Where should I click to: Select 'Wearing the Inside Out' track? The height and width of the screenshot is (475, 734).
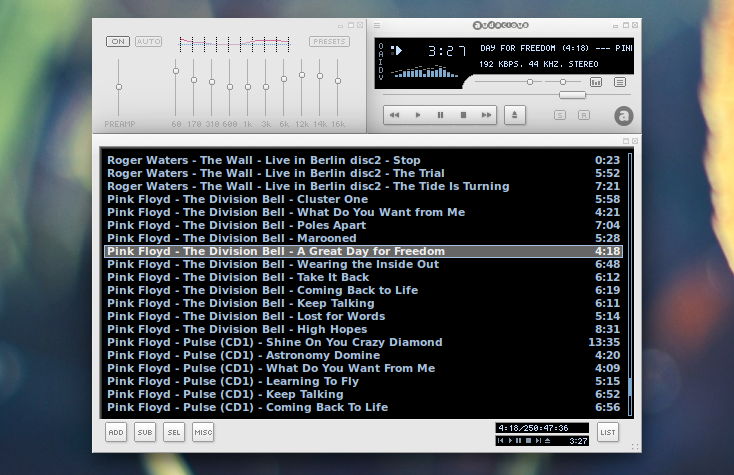pyautogui.click(x=363, y=264)
